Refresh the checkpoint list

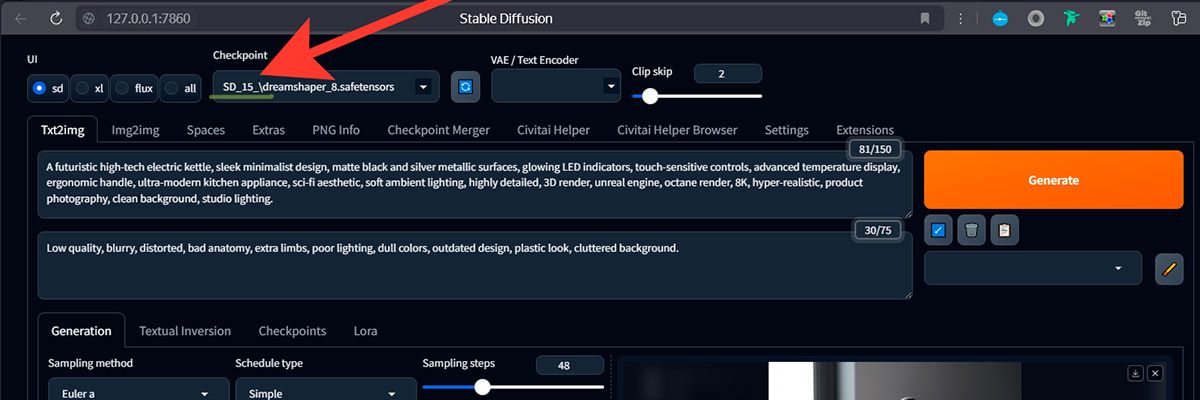point(464,87)
